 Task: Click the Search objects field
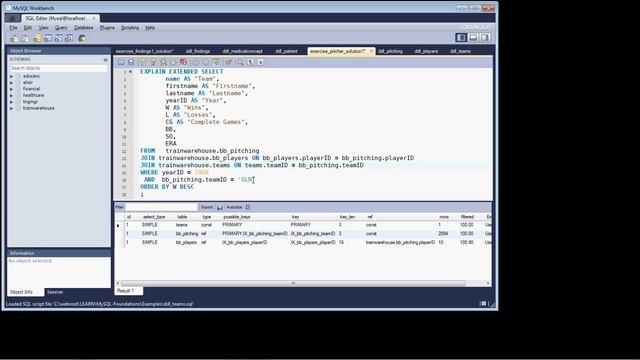point(58,68)
